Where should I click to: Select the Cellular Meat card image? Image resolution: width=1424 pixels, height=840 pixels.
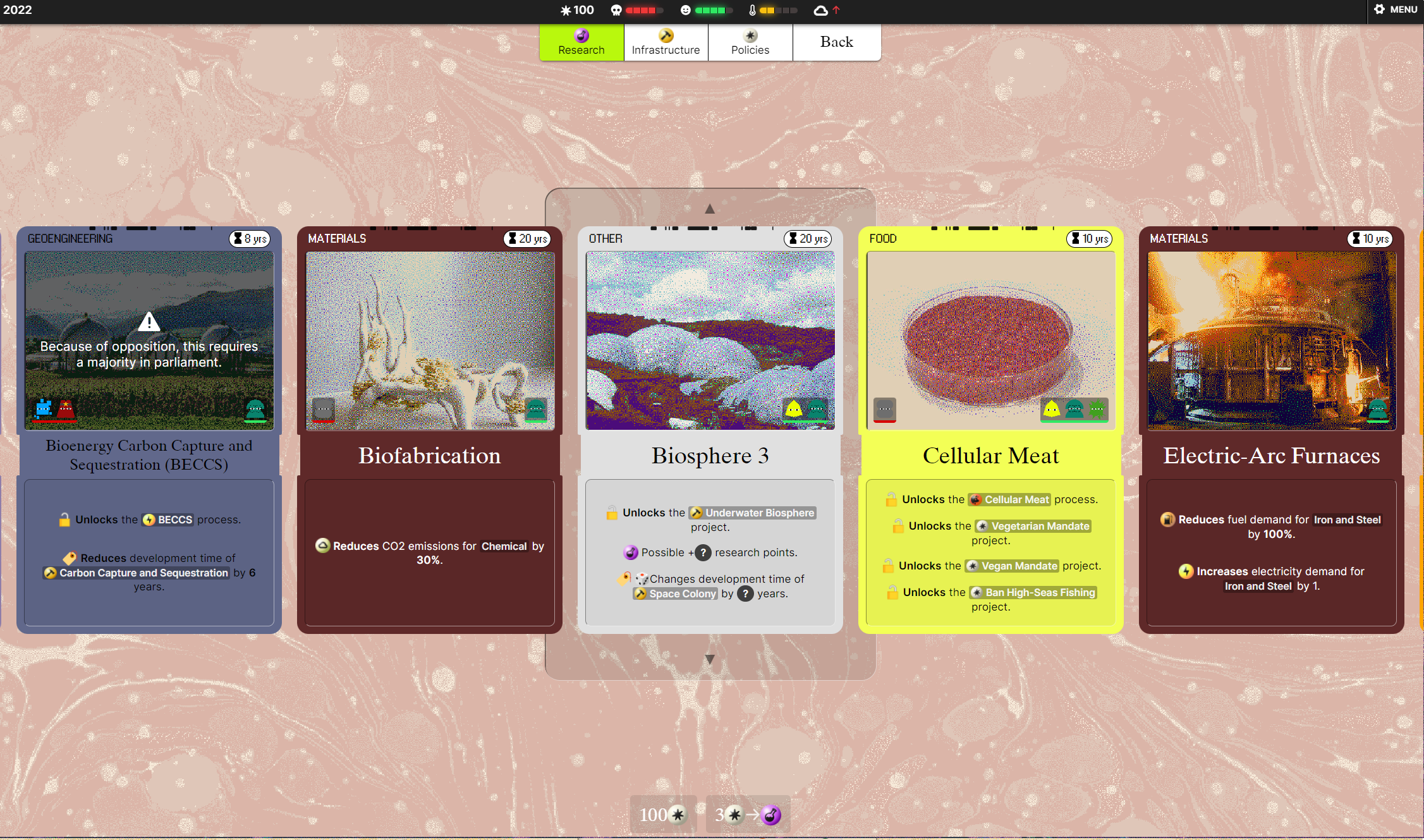tap(990, 340)
